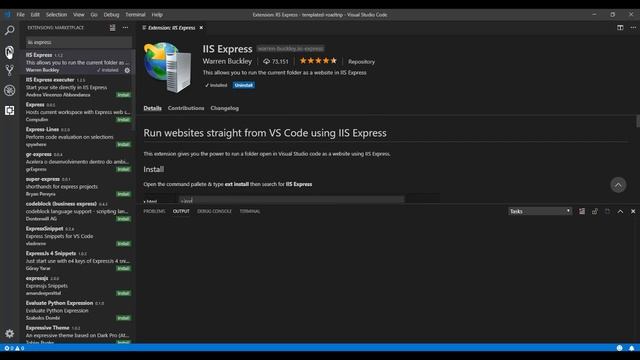Click the Uninstall button
640x360 pixels.
244,85
